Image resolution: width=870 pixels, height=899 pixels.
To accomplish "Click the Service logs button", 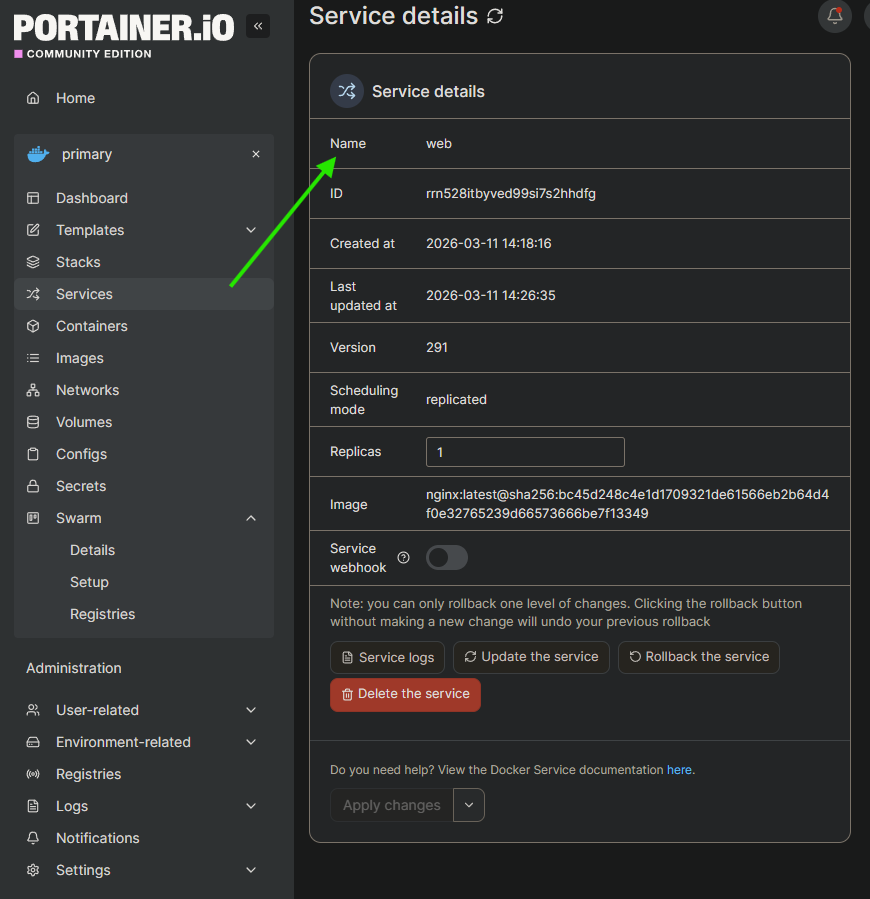I will point(388,657).
